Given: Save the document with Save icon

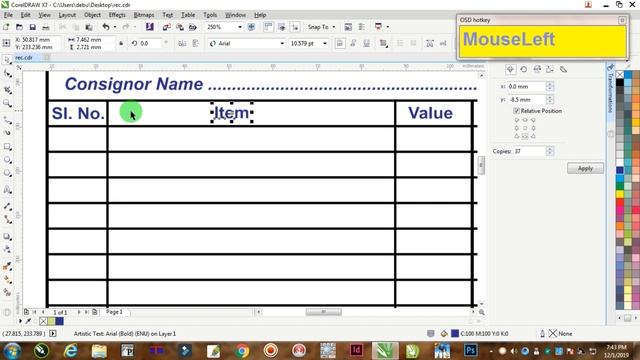Looking at the screenshot, I should pos(32,27).
